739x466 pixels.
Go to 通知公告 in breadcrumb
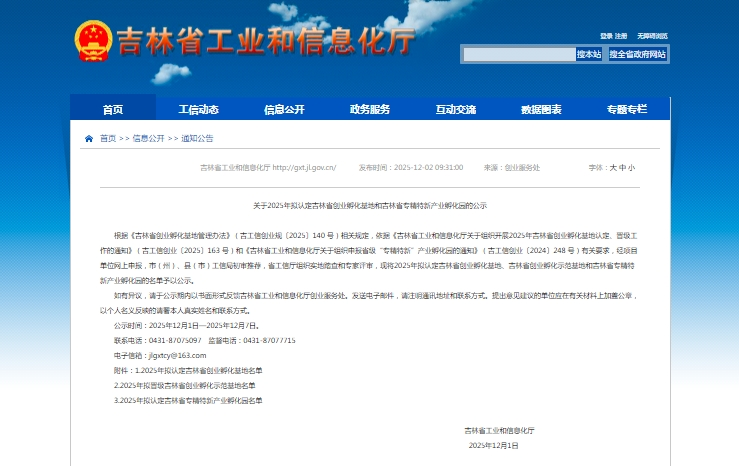197,139
